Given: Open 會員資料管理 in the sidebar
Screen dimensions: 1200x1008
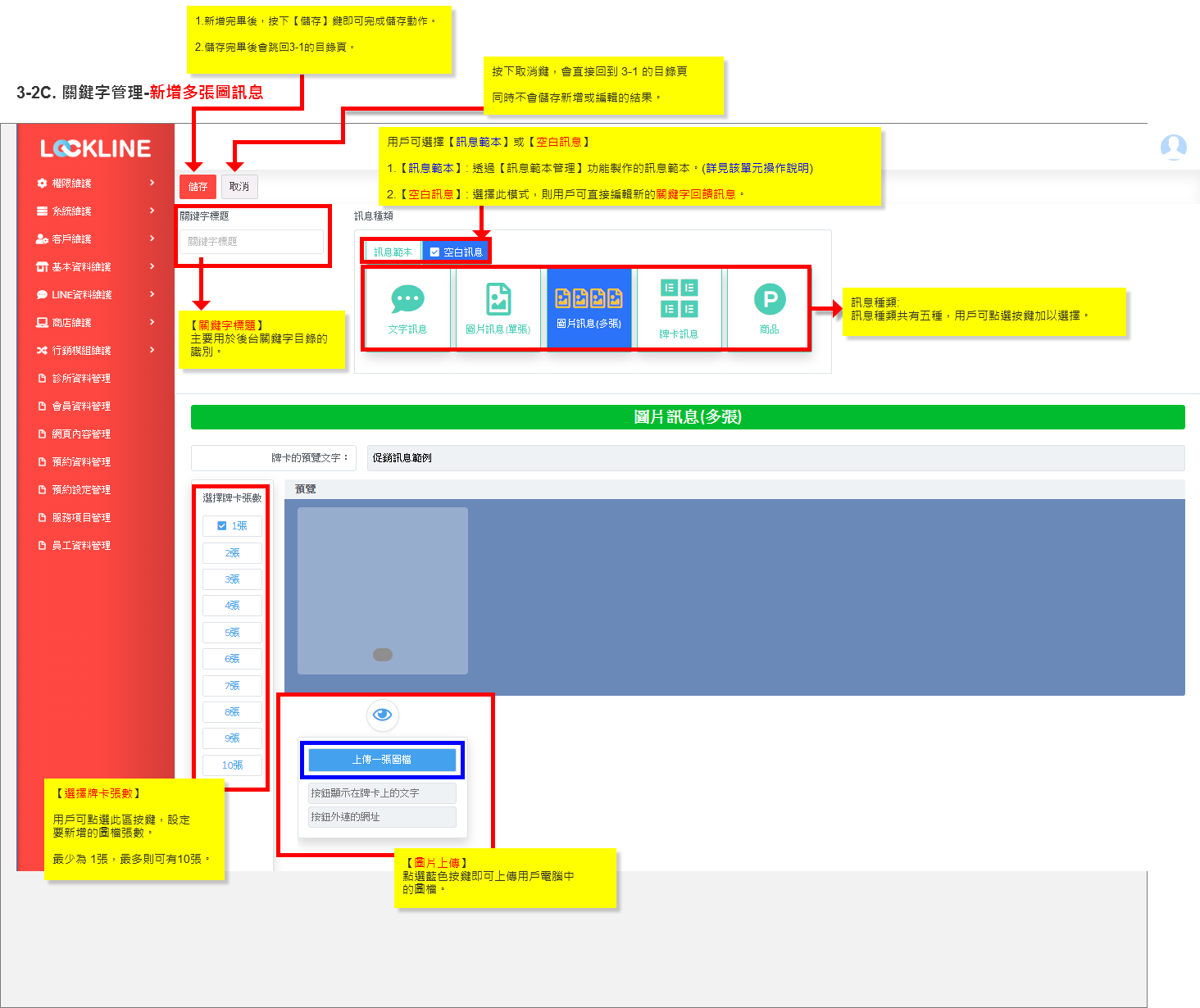Looking at the screenshot, I should click(x=81, y=406).
